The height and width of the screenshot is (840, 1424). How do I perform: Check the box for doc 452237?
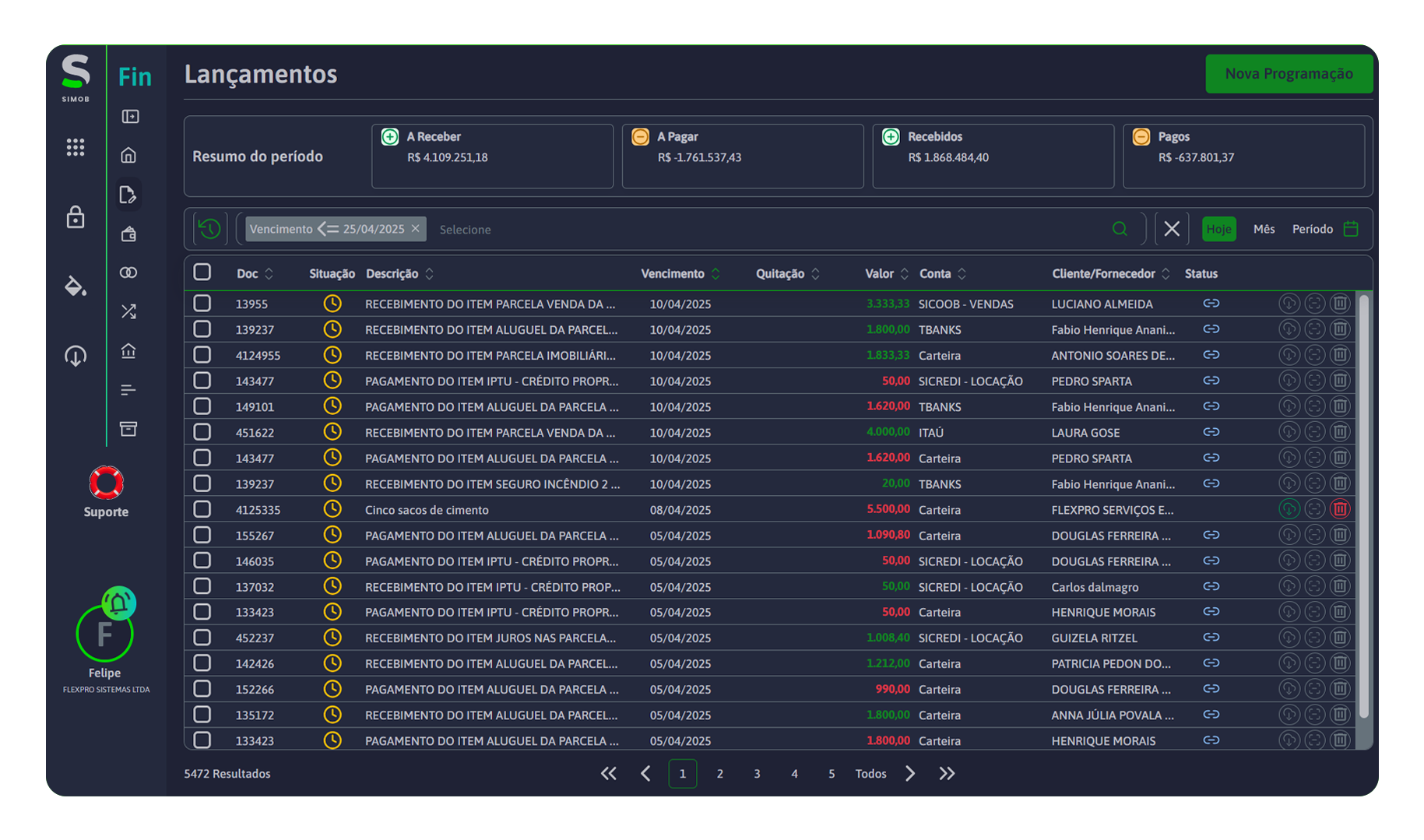[202, 637]
